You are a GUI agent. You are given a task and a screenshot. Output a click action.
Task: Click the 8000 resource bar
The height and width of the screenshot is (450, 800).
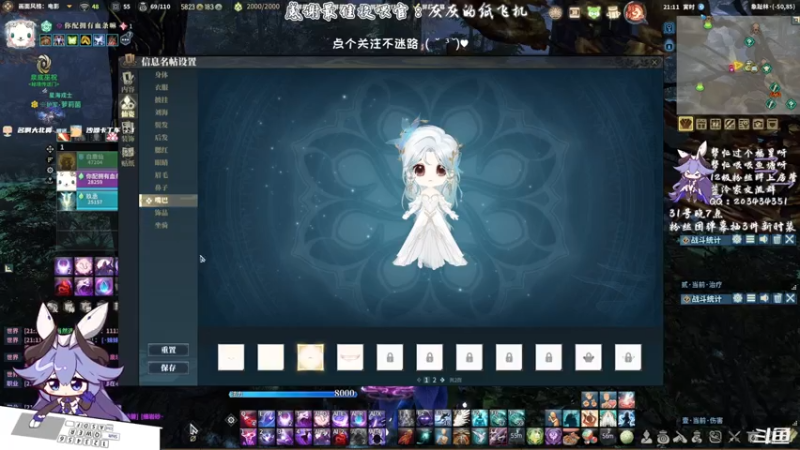click(x=293, y=393)
